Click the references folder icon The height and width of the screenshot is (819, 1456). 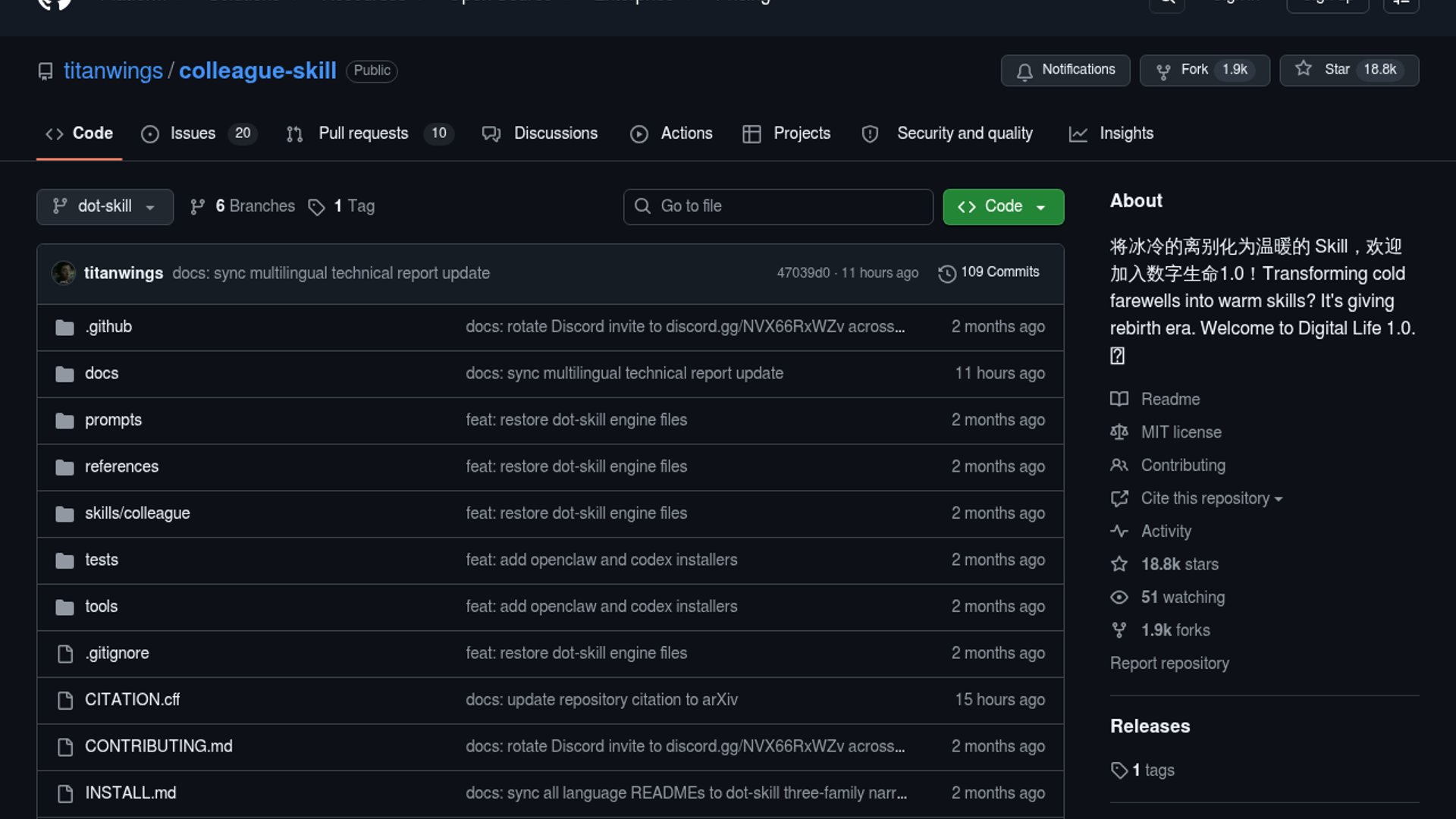tap(65, 467)
